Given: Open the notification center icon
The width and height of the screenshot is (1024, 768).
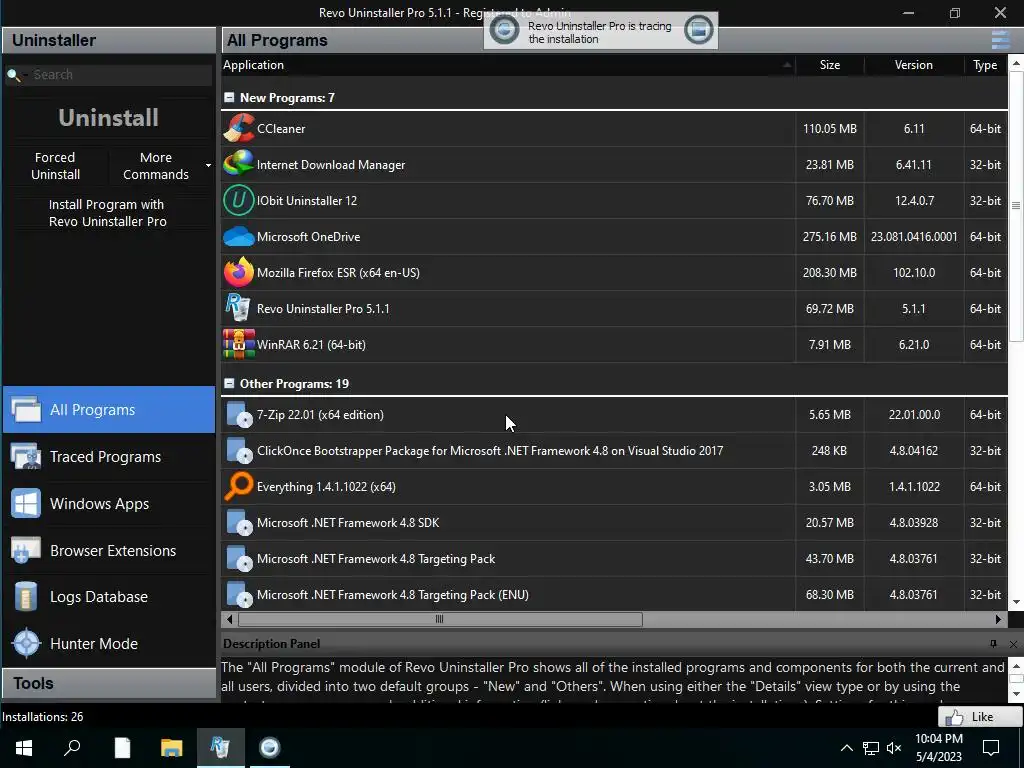Looking at the screenshot, I should 991,747.
